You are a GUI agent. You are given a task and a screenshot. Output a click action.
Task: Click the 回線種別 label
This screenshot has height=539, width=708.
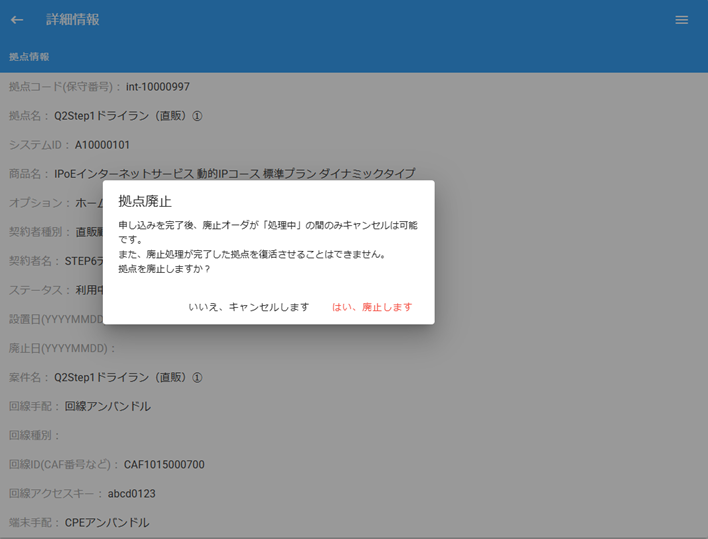point(34,435)
